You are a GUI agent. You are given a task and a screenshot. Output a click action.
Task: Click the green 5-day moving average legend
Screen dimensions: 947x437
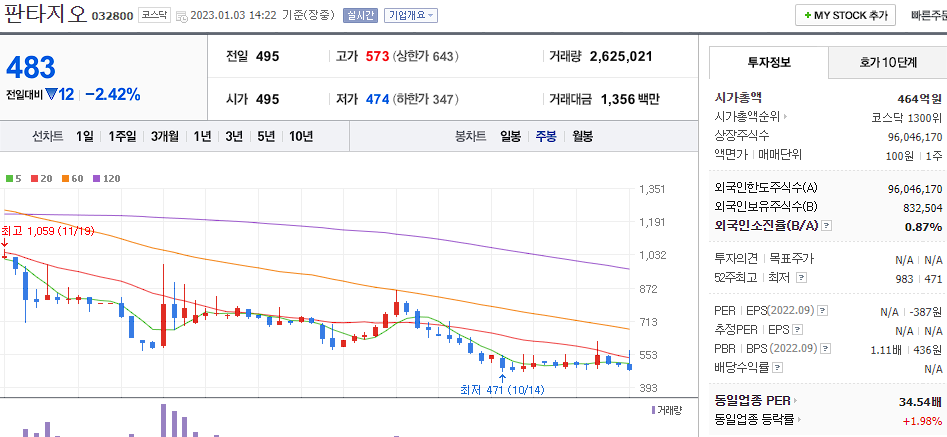click(x=13, y=179)
